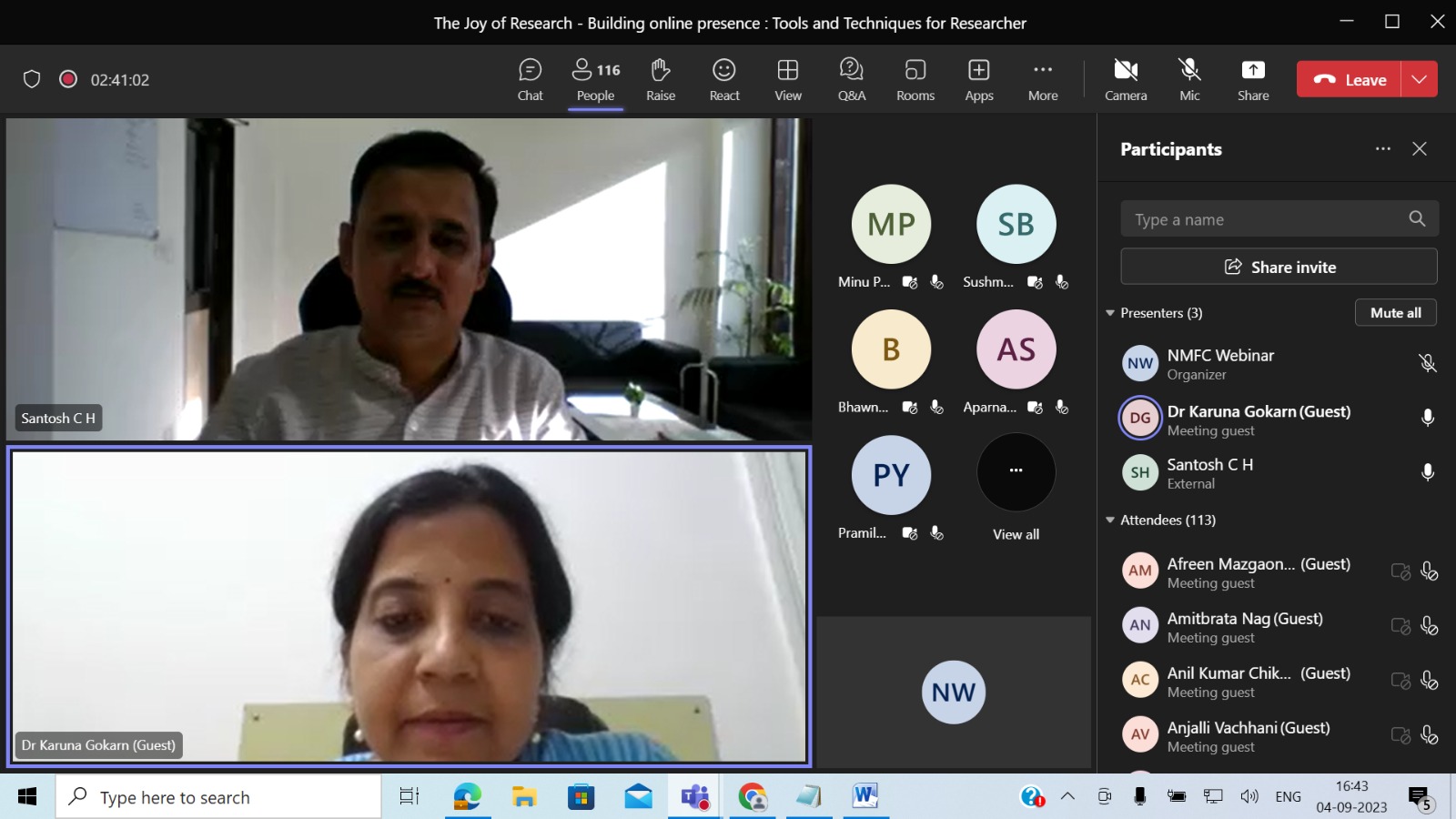Open the dropdown arrow beside Leave
Image resolution: width=1456 pixels, height=819 pixels.
pyautogui.click(x=1420, y=79)
